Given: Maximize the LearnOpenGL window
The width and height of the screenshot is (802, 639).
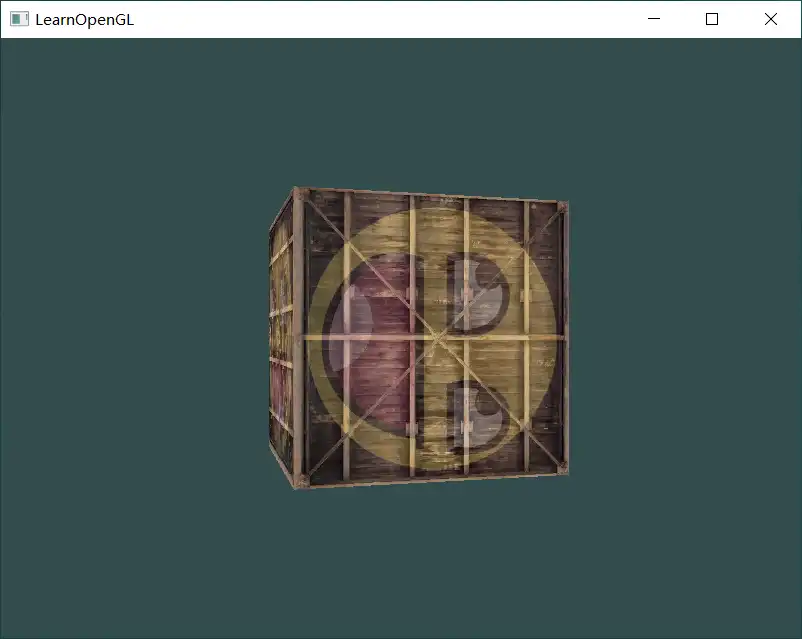Looking at the screenshot, I should tap(712, 19).
